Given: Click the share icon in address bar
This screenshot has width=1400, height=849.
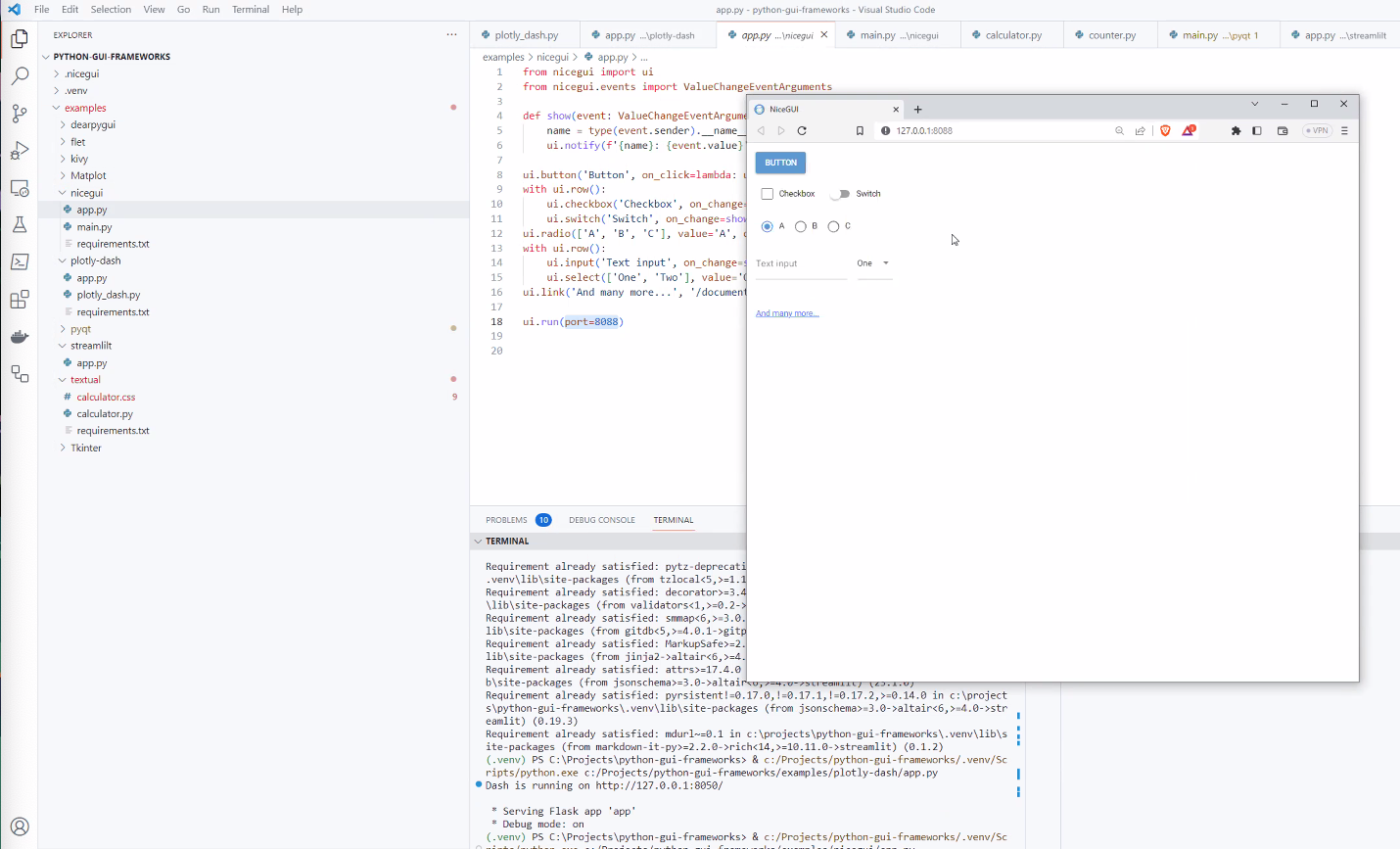Looking at the screenshot, I should (1141, 130).
